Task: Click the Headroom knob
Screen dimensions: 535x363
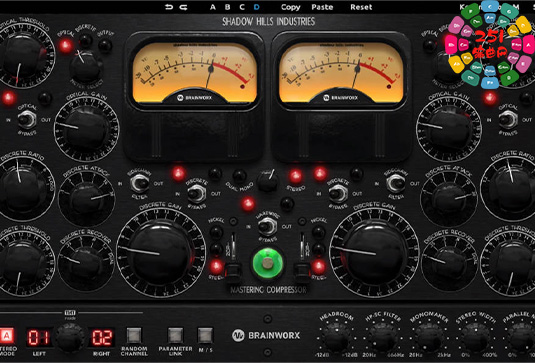Action: (x=336, y=337)
